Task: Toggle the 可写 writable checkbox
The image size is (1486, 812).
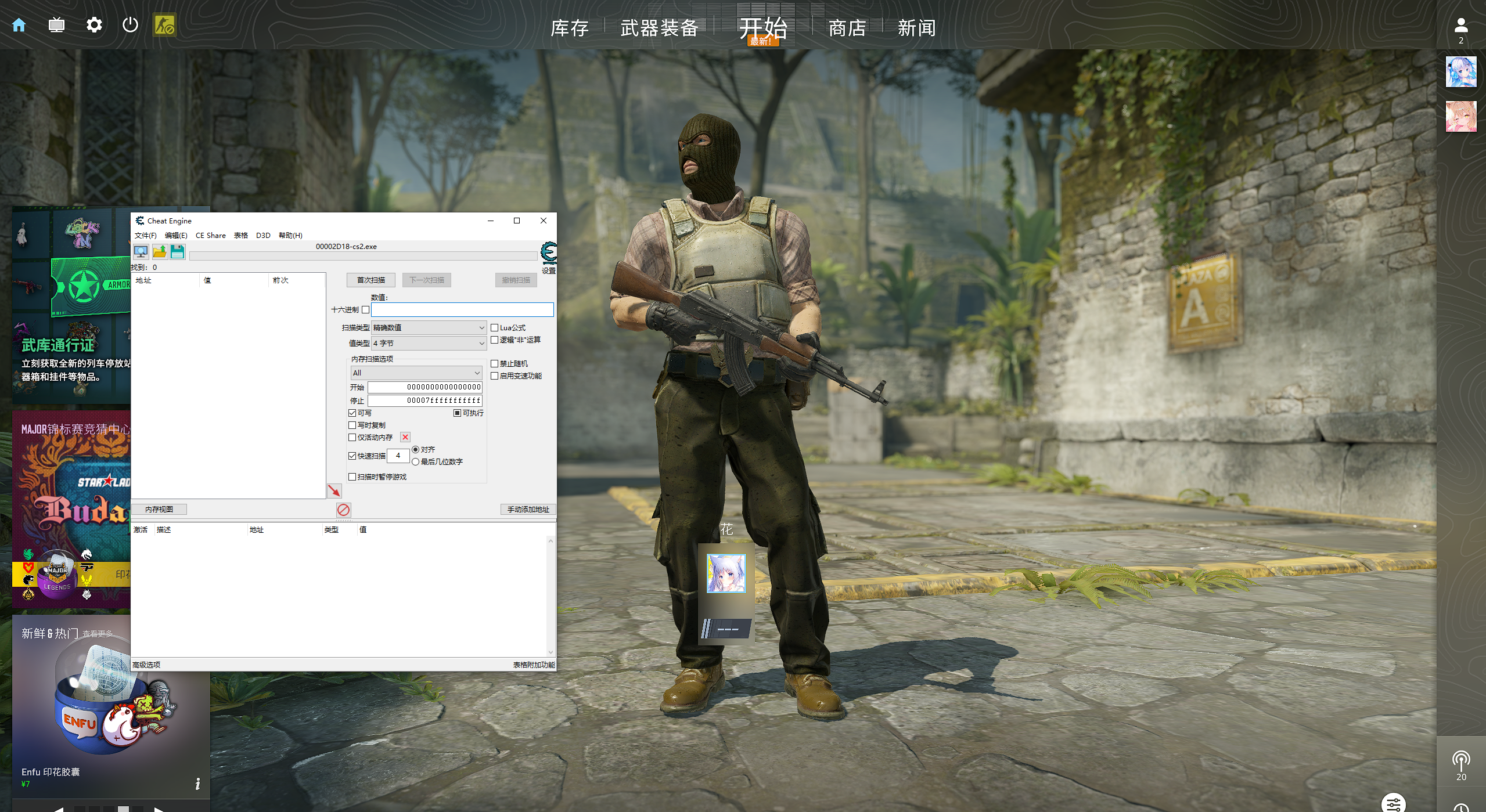Action: (352, 413)
